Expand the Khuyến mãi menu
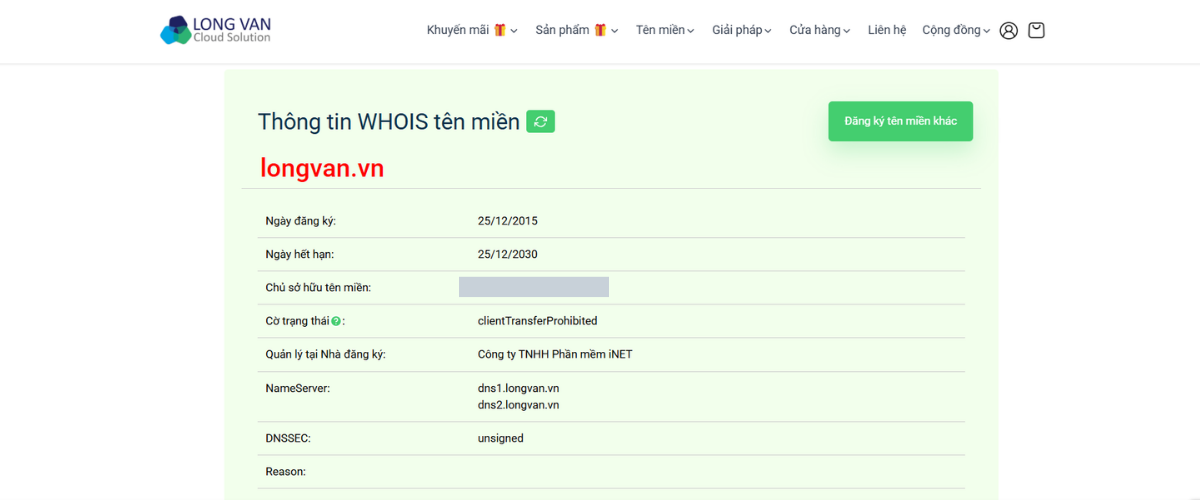This screenshot has width=1200, height=500. tap(472, 30)
